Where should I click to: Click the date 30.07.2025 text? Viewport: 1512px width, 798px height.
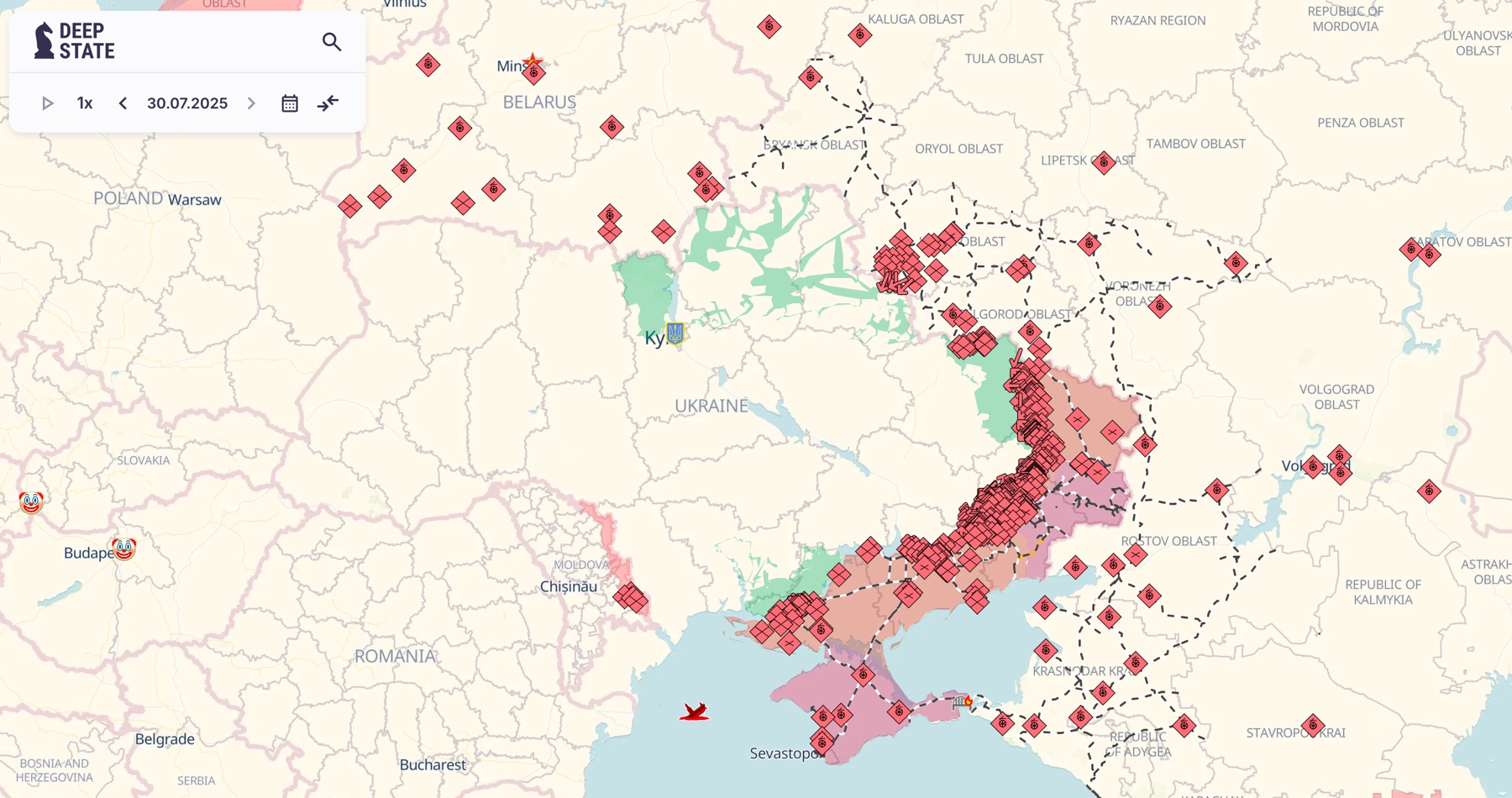point(187,103)
